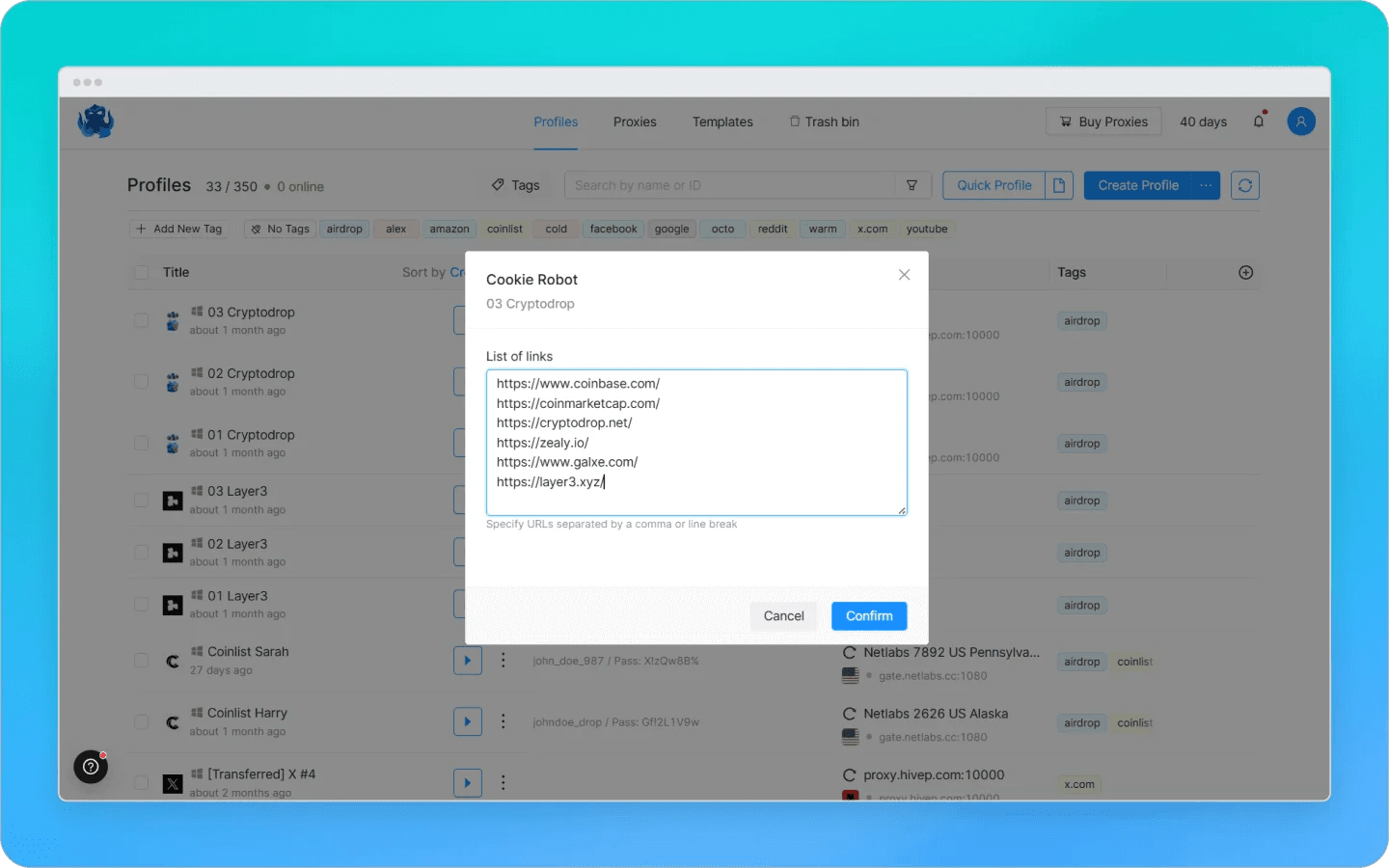Click the 01 Layer3 profile avatar
Viewport: 1389px width, 868px height.
[173, 605]
